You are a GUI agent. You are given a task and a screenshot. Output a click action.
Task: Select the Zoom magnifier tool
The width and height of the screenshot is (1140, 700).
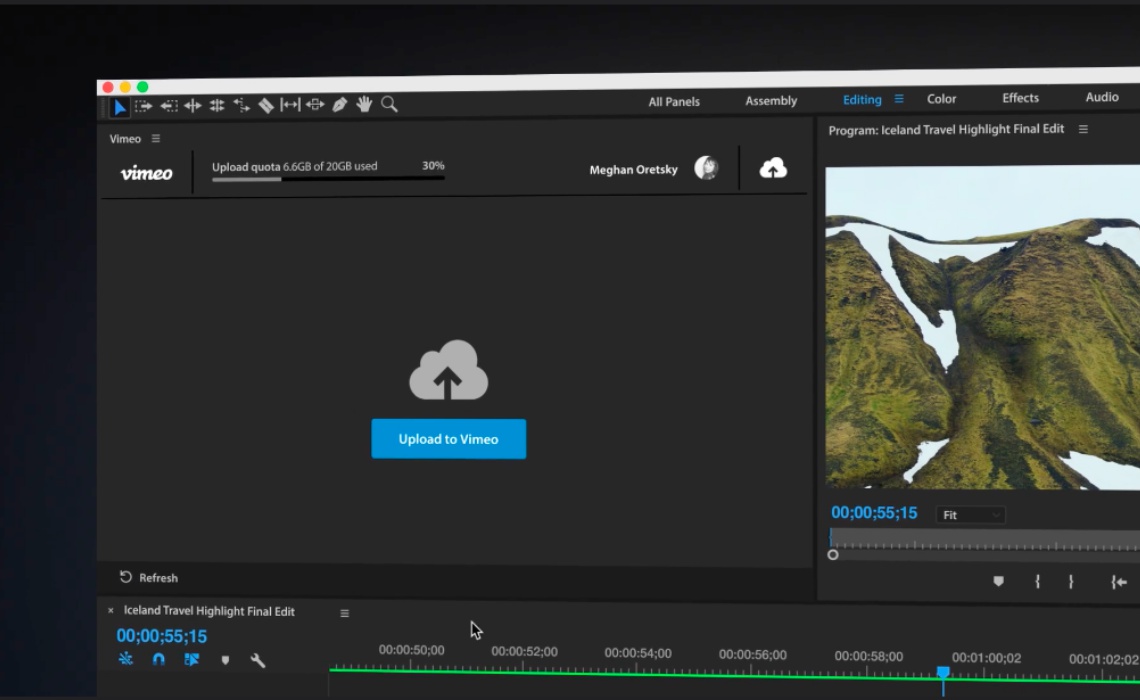coord(389,104)
